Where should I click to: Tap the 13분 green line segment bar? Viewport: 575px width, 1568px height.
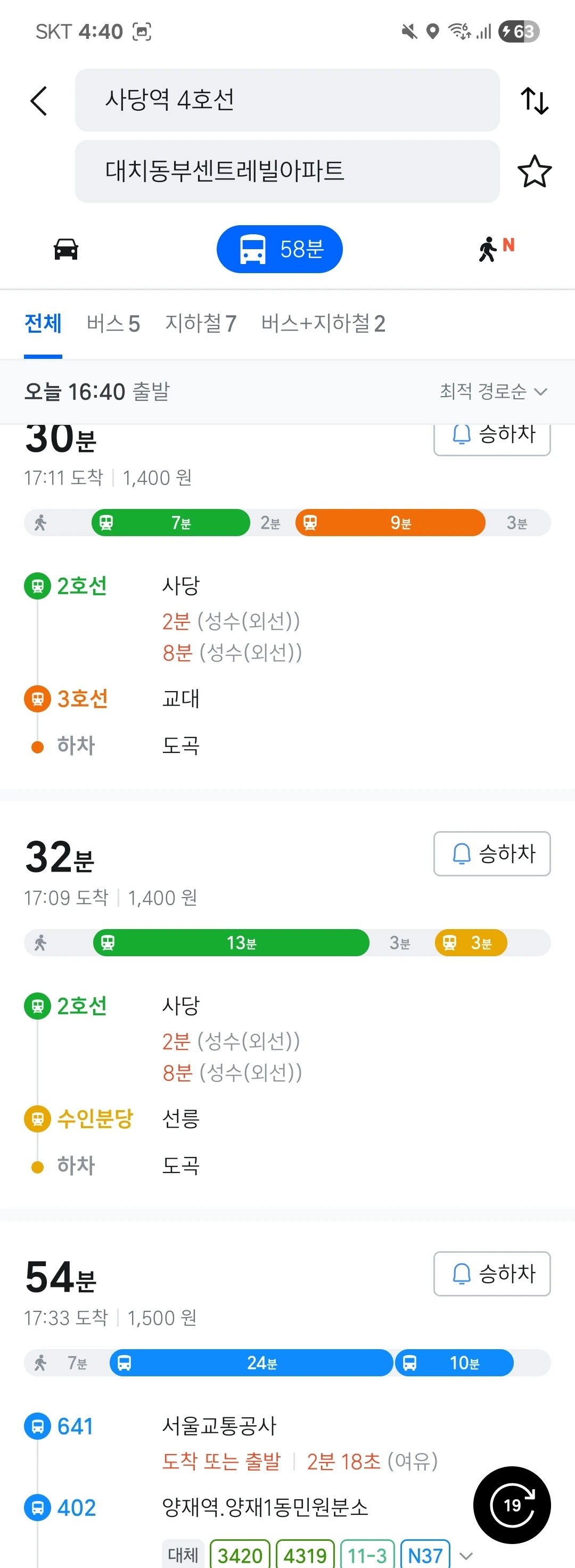click(x=231, y=943)
